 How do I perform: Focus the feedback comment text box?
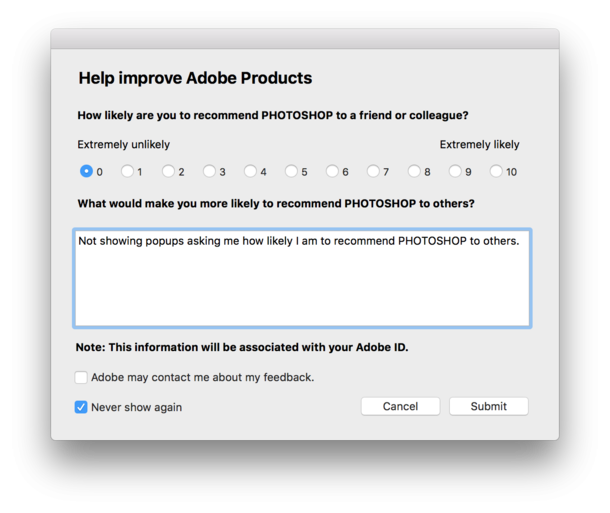(302, 278)
